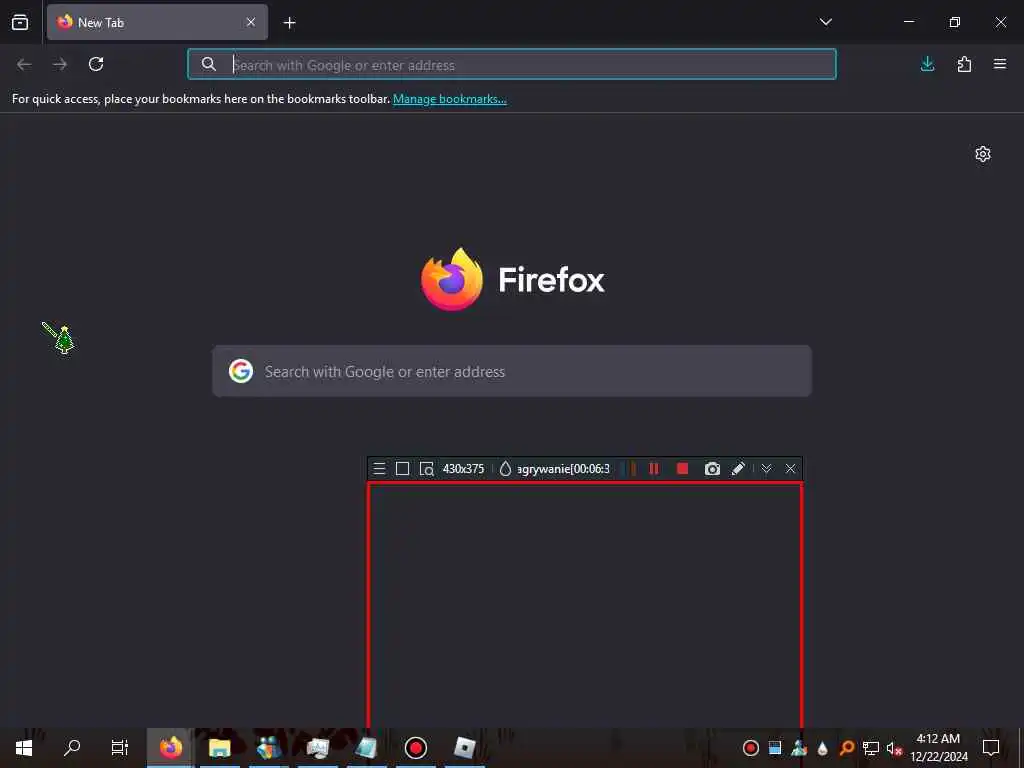Click the center Google search box
Screen dimensions: 1024x768
512,371
